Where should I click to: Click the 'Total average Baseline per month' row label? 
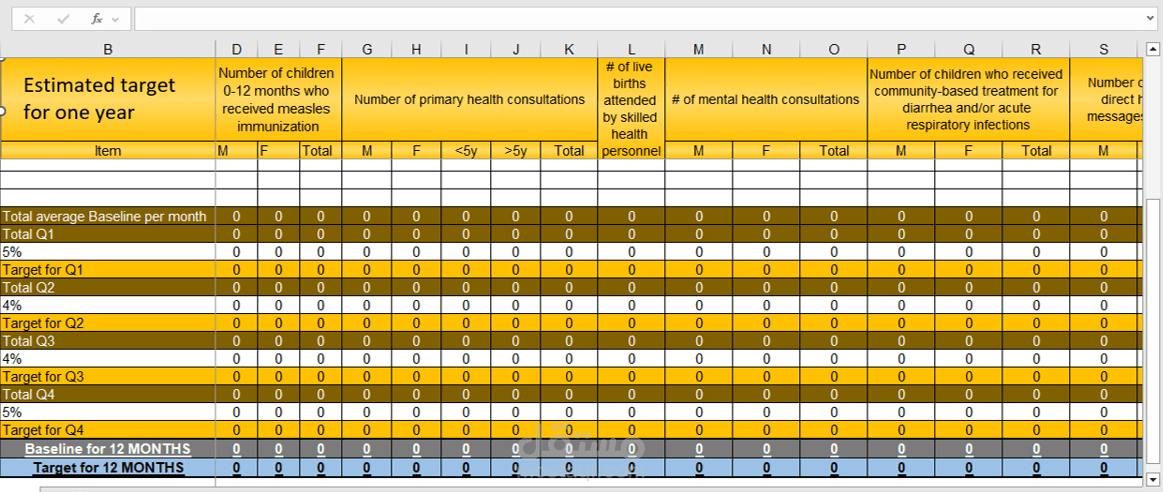click(108, 217)
